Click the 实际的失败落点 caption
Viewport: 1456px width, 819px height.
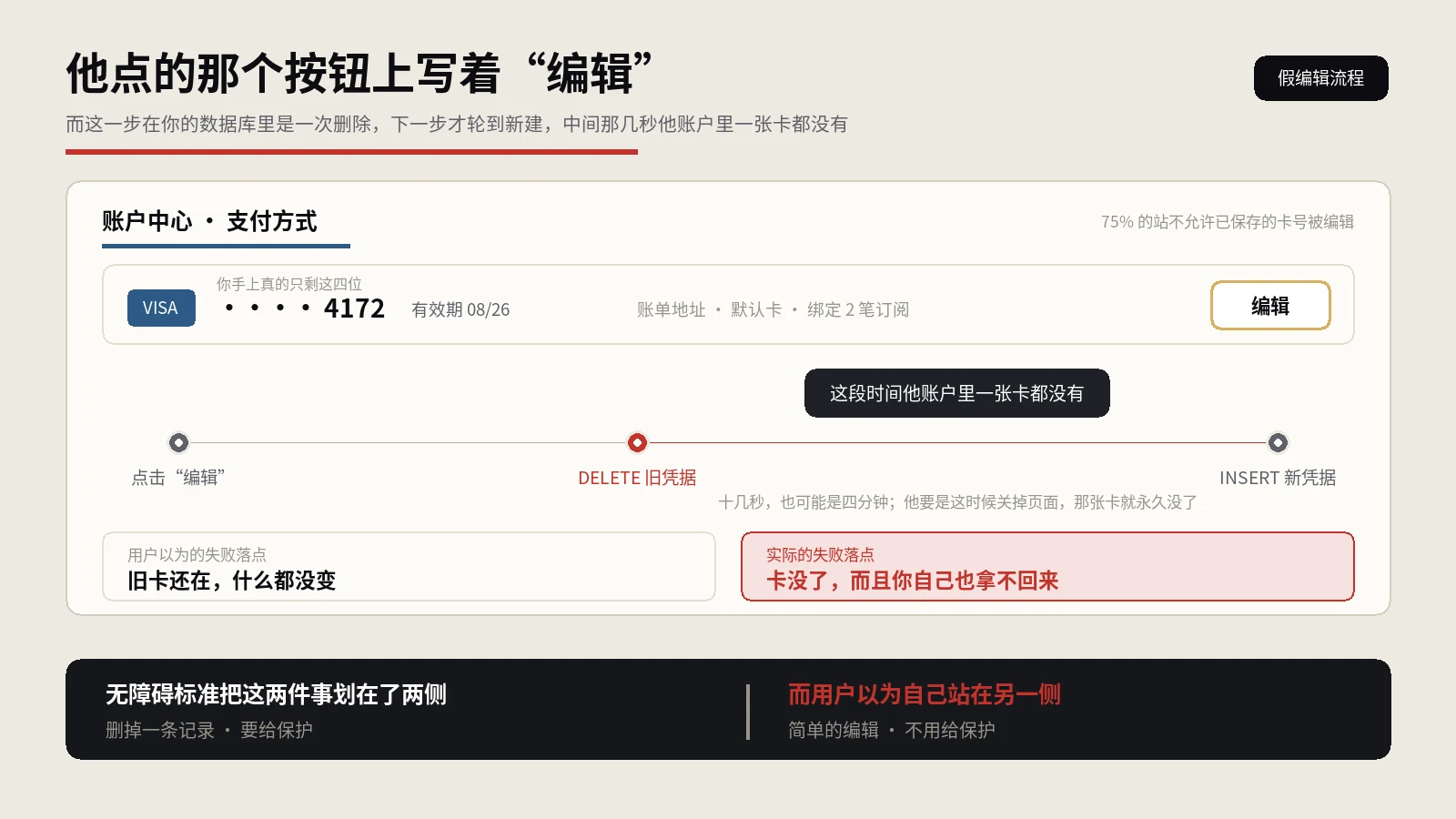(820, 554)
